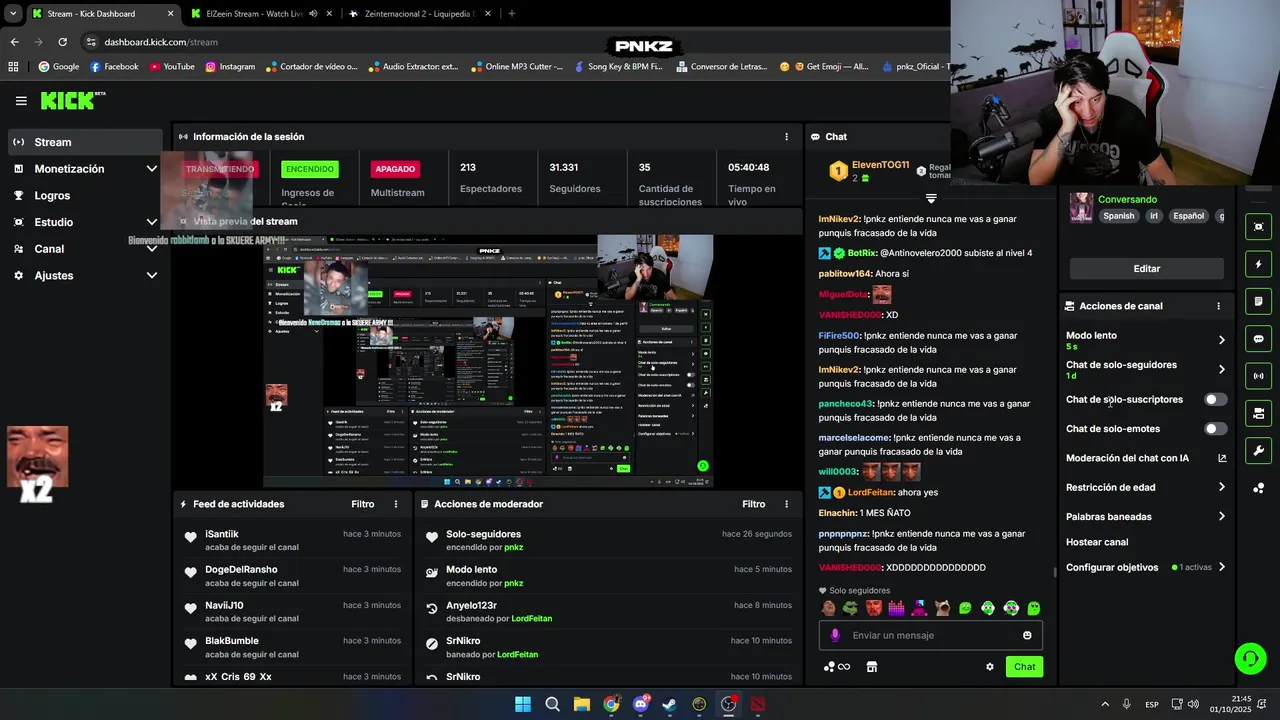Switch to ElZeein Stream browser tab

(x=262, y=14)
